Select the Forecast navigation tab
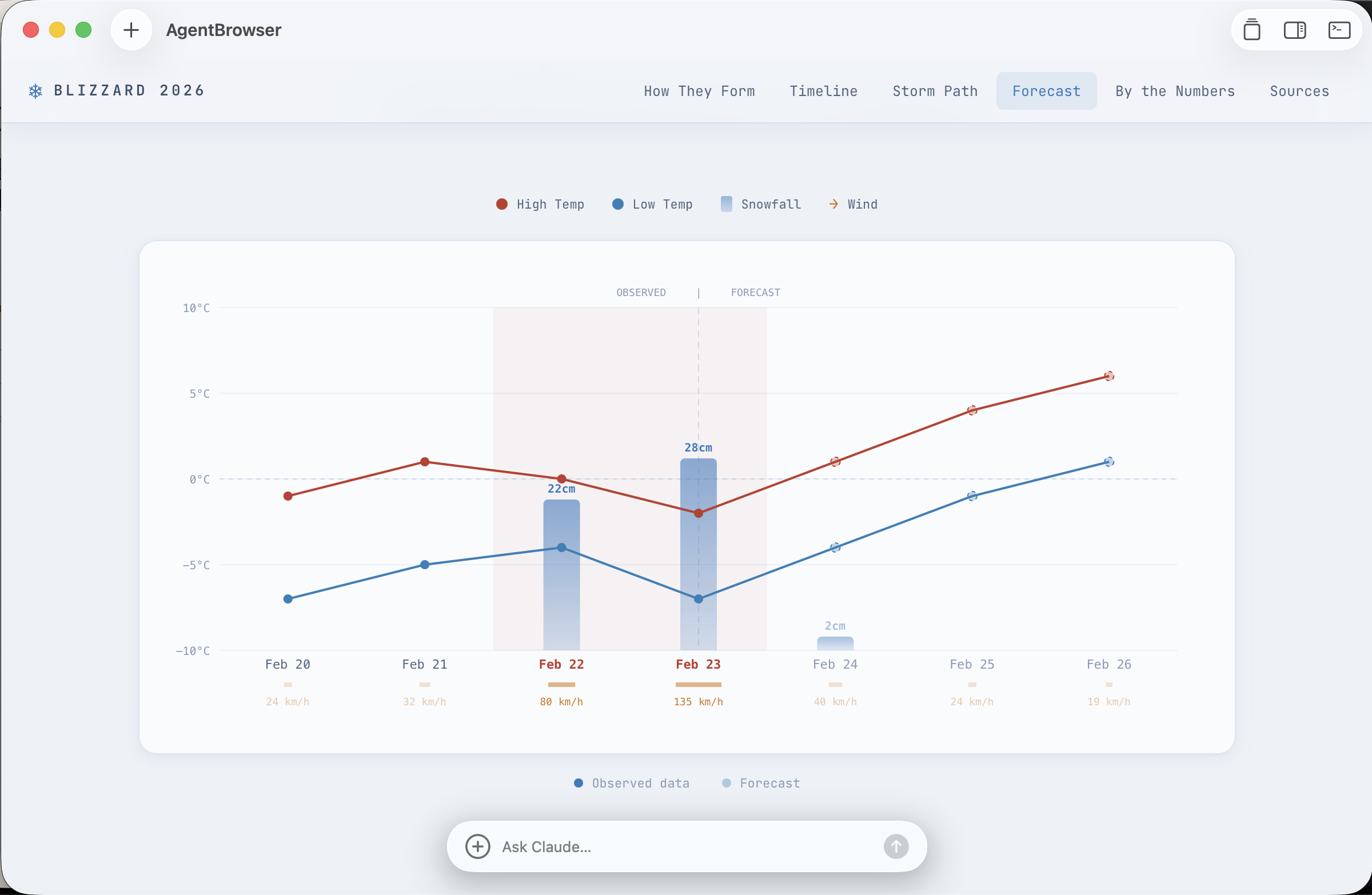Image resolution: width=1372 pixels, height=895 pixels. [1046, 90]
